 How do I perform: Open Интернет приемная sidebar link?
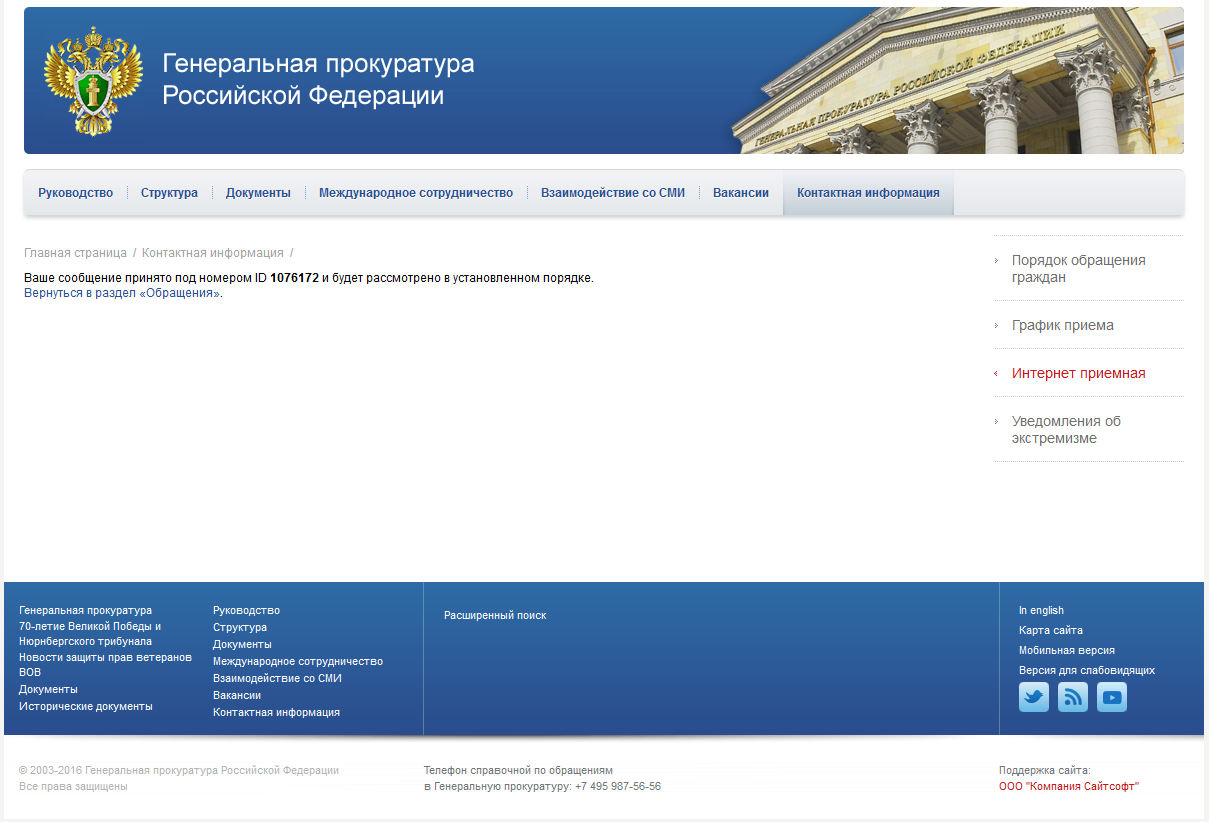click(x=1079, y=373)
